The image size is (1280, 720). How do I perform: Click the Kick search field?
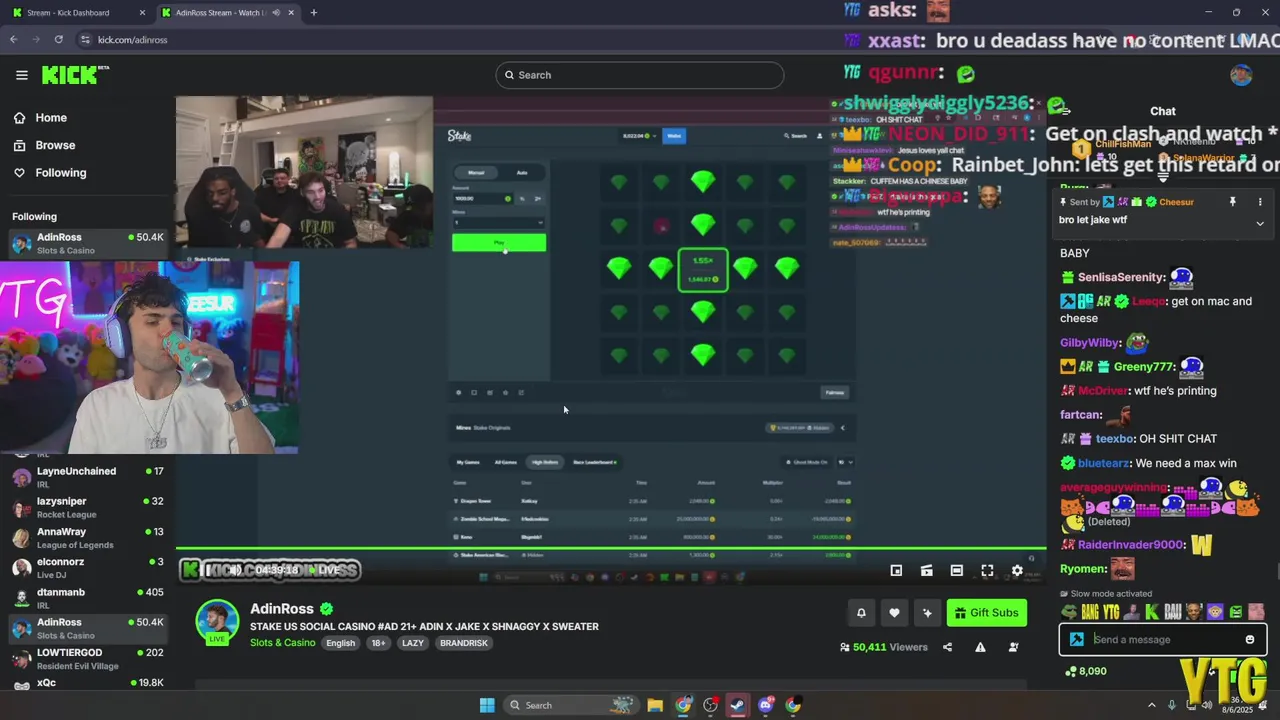point(640,75)
